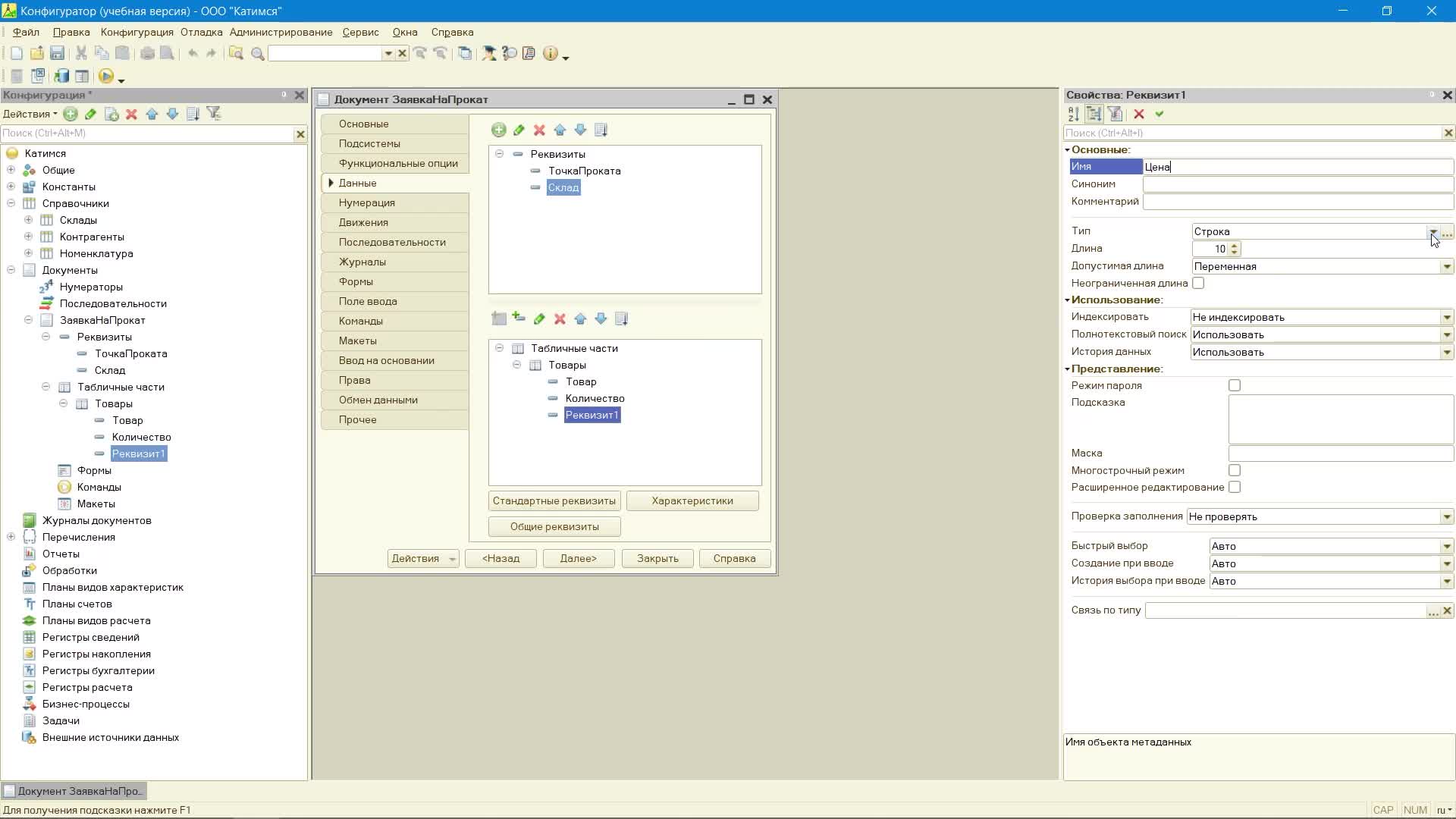Screen dimensions: 1456x819
Task: Click the Save diskette icon
Action: [x=57, y=53]
